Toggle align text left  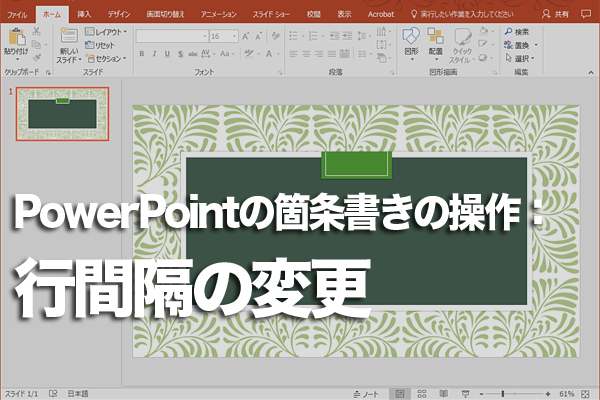(293, 54)
